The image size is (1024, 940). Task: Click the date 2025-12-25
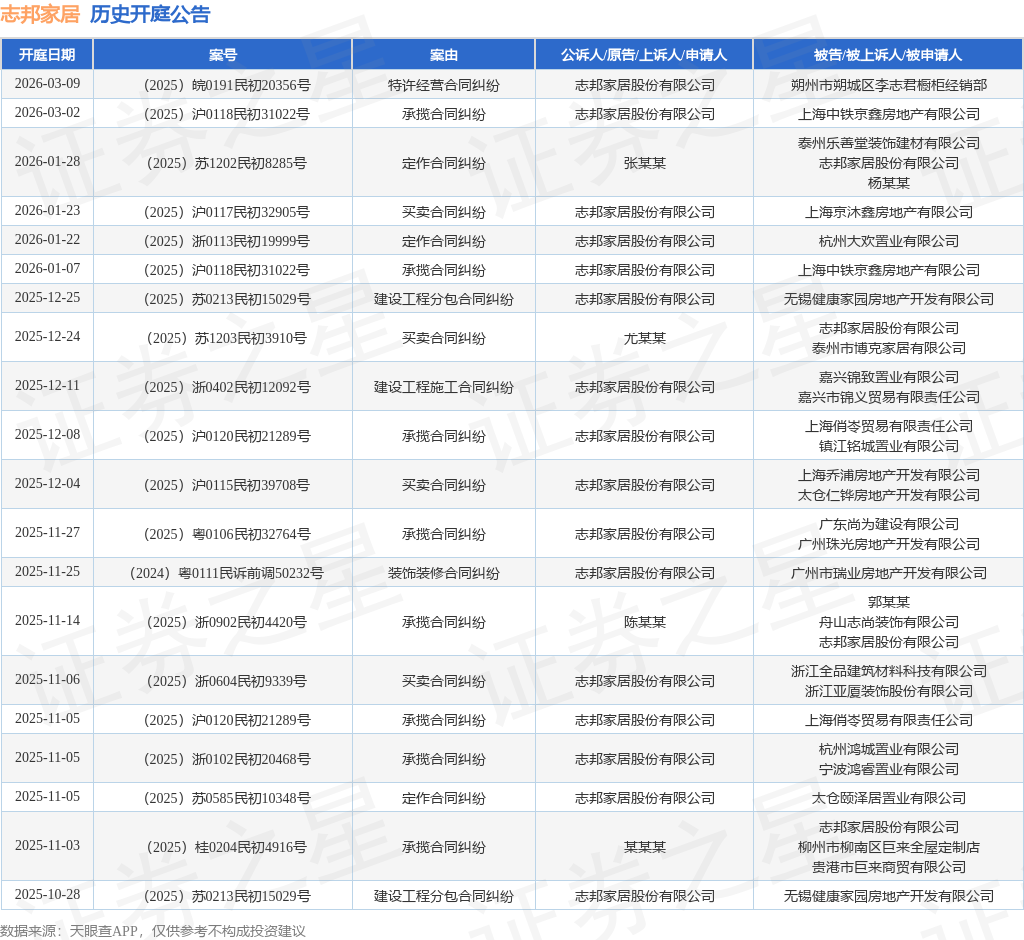coord(48,297)
